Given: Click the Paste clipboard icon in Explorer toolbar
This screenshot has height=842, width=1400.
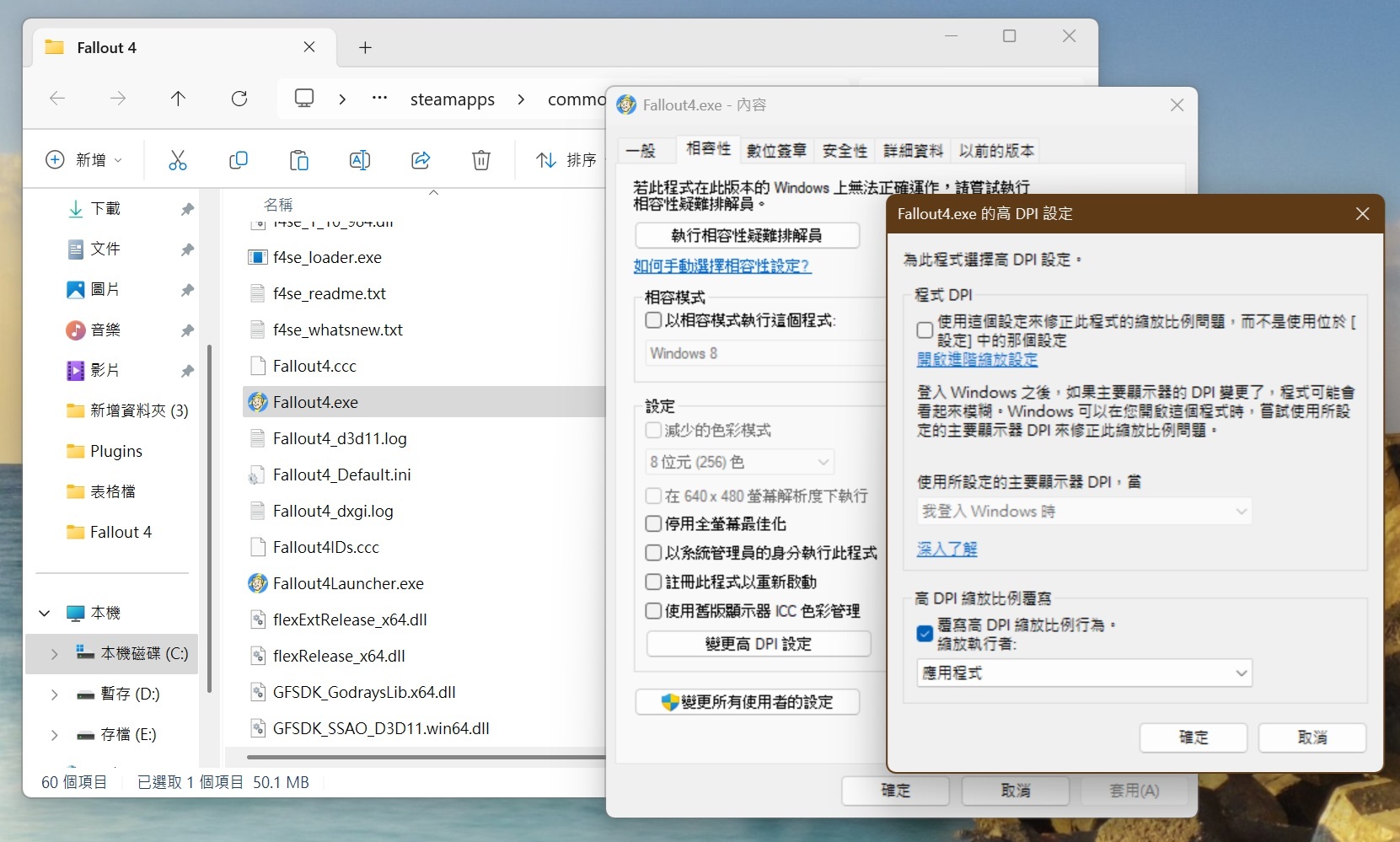Looking at the screenshot, I should pyautogui.click(x=299, y=160).
